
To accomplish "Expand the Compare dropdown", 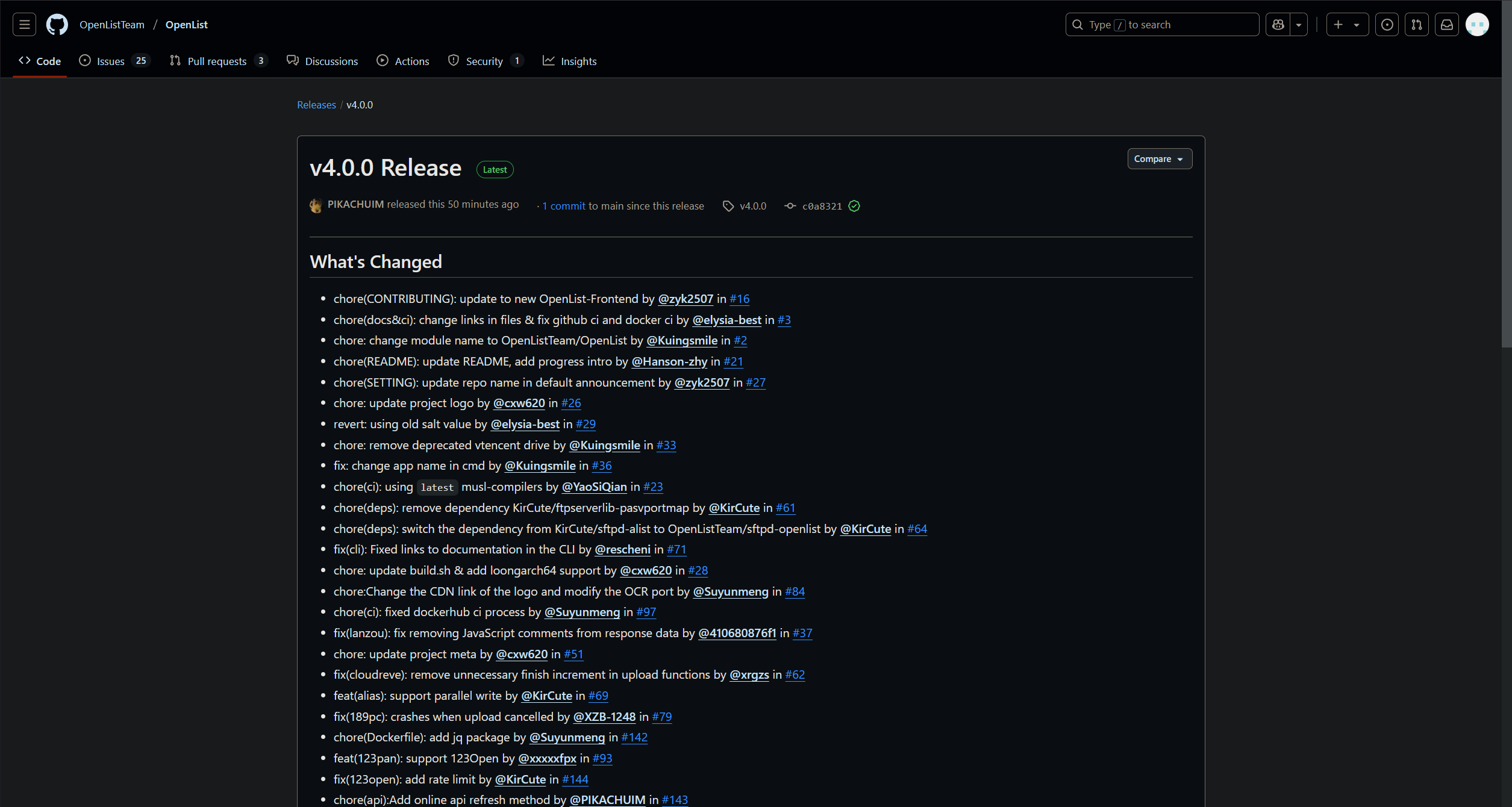I will (1159, 158).
